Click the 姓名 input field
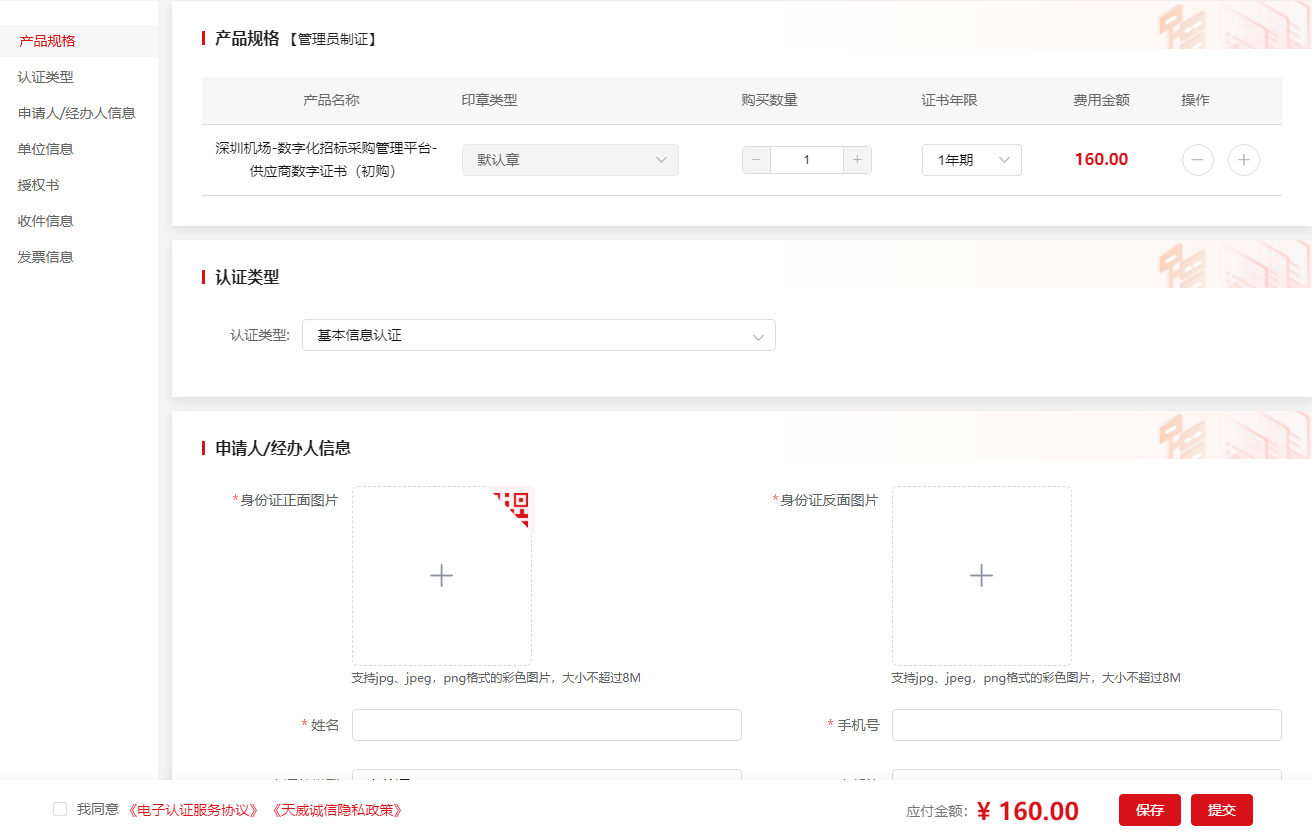This screenshot has width=1312, height=835. [546, 725]
